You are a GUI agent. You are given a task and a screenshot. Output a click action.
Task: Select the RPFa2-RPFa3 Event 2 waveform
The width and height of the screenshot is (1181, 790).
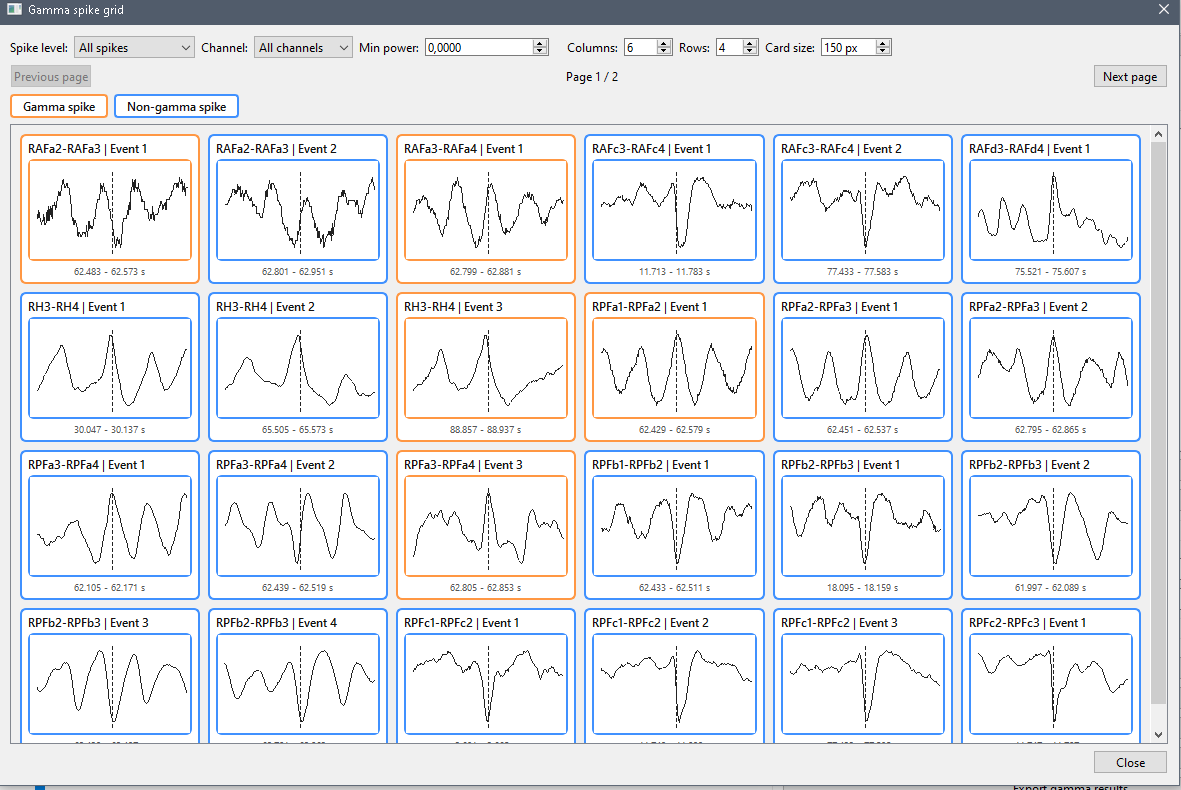(x=1051, y=368)
